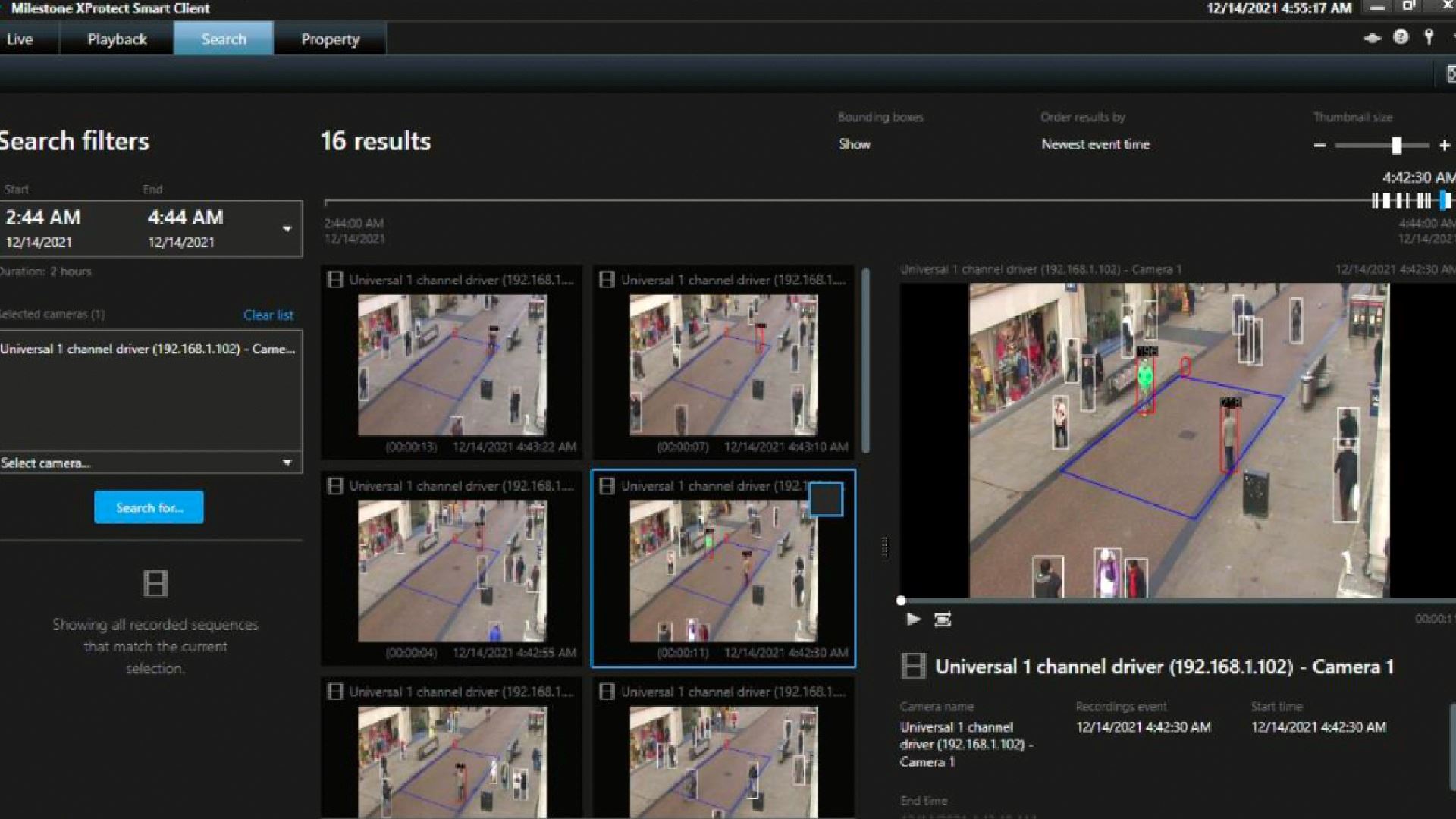Go to the Property tab
This screenshot has width=1456, height=819.
pos(330,39)
